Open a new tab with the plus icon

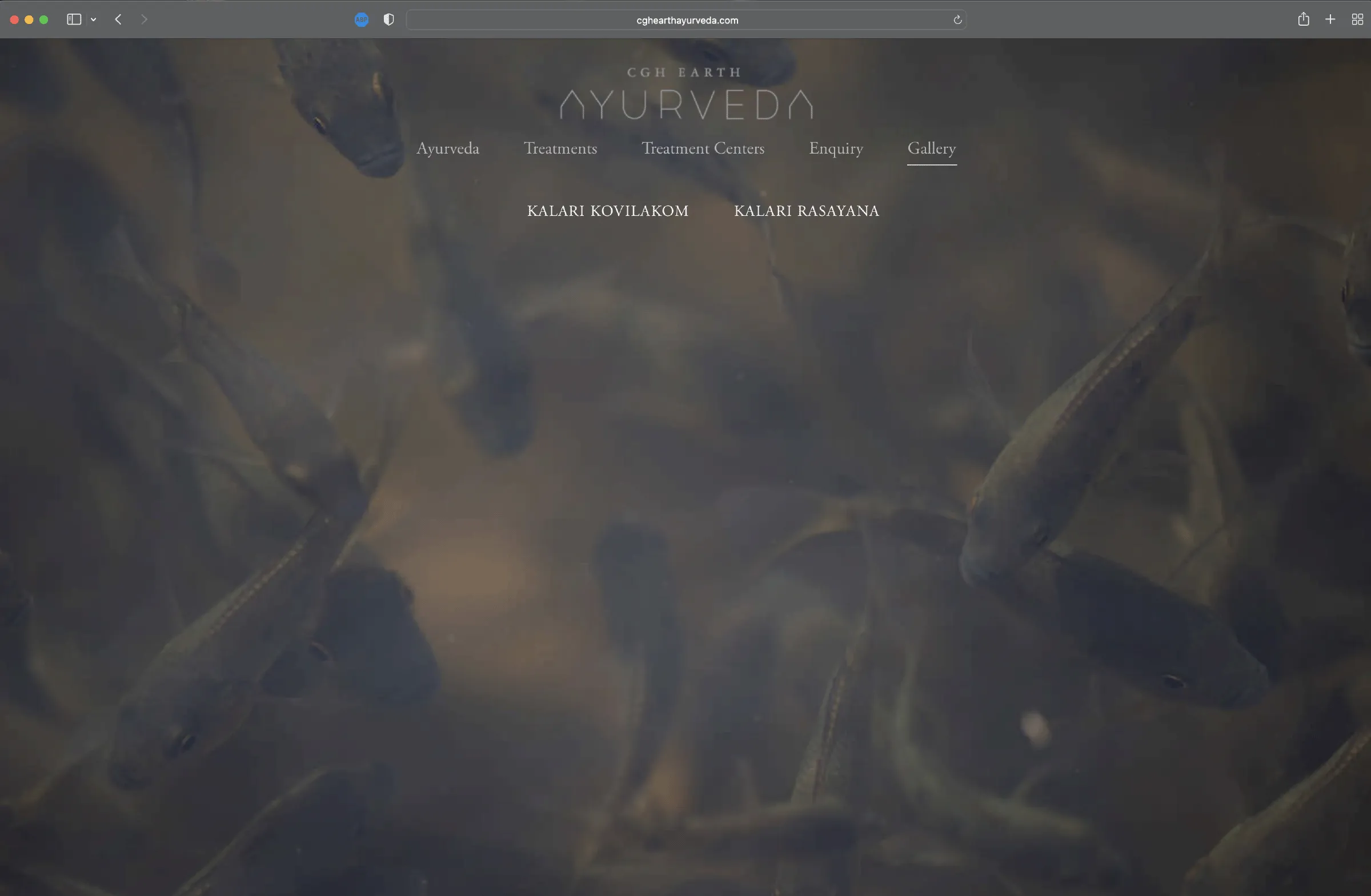1330,19
